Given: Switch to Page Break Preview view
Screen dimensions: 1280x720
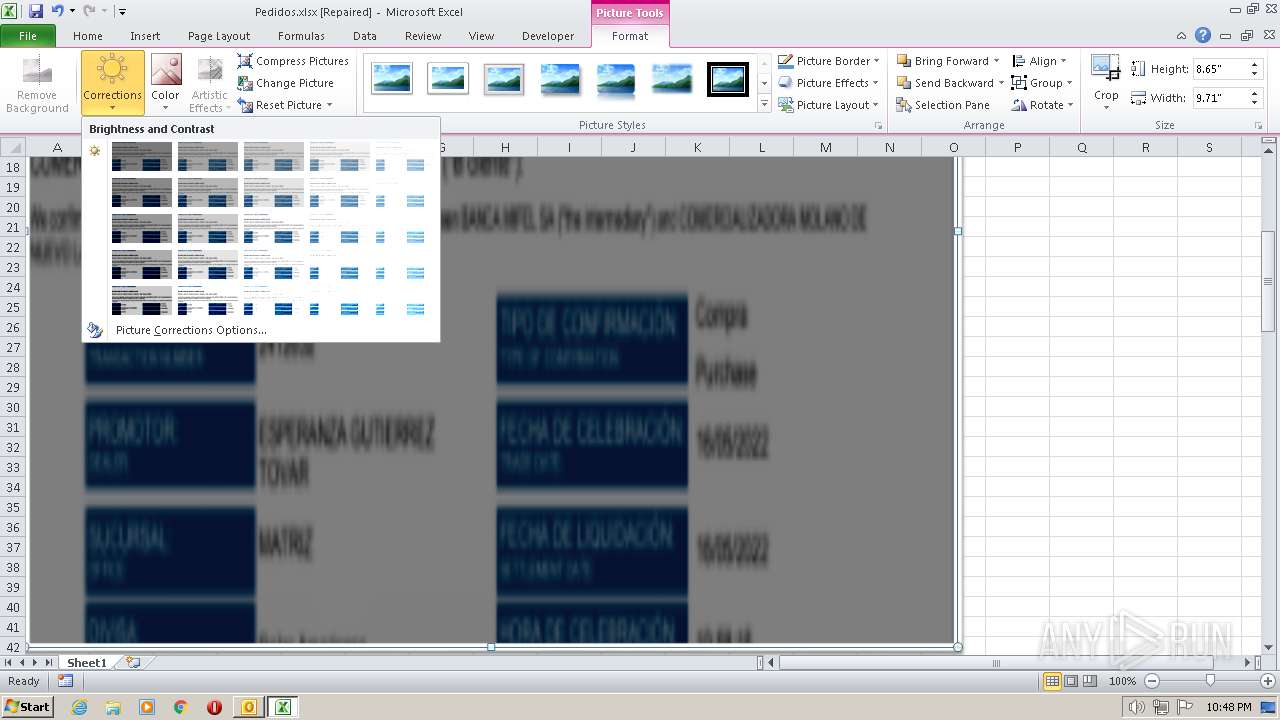Looking at the screenshot, I should pyautogui.click(x=1090, y=681).
